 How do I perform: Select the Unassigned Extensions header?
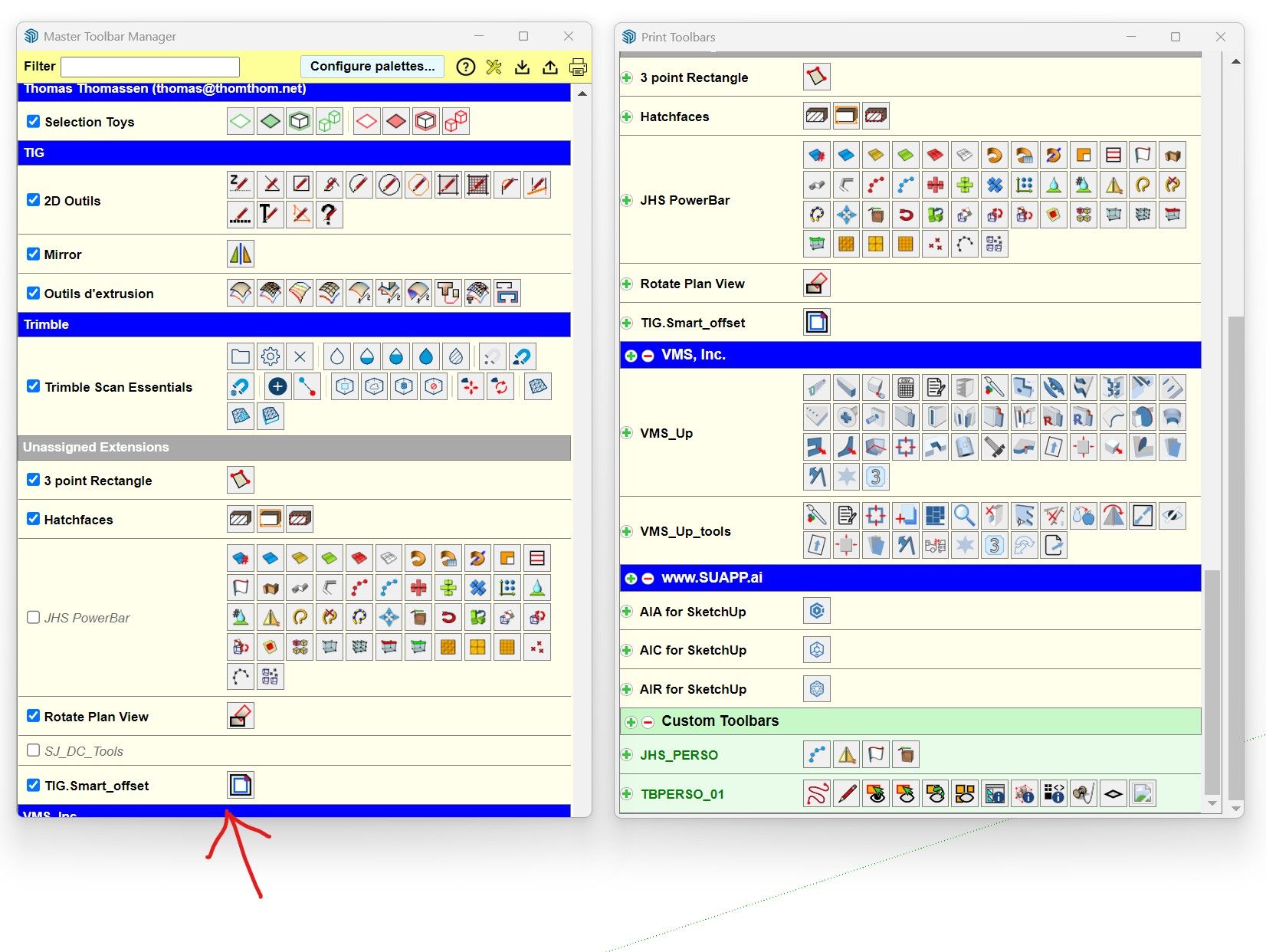[x=294, y=447]
